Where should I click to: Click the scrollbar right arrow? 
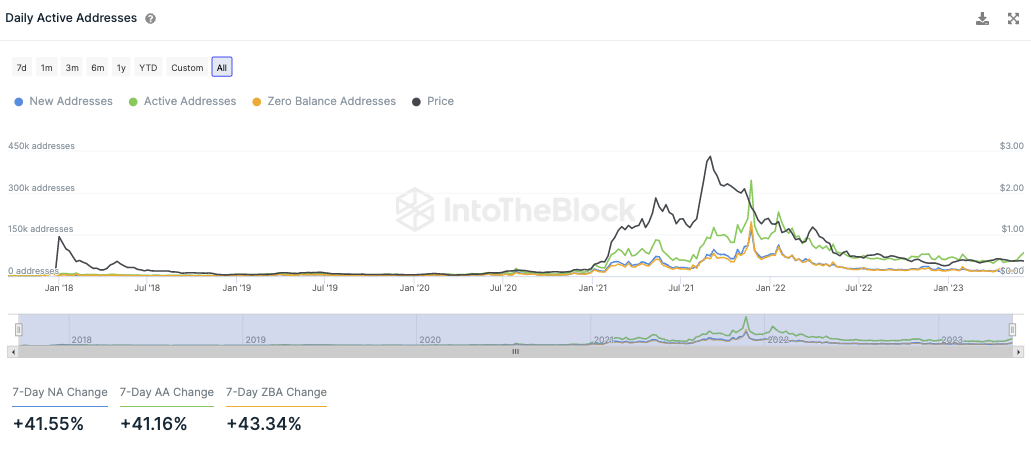(1018, 352)
